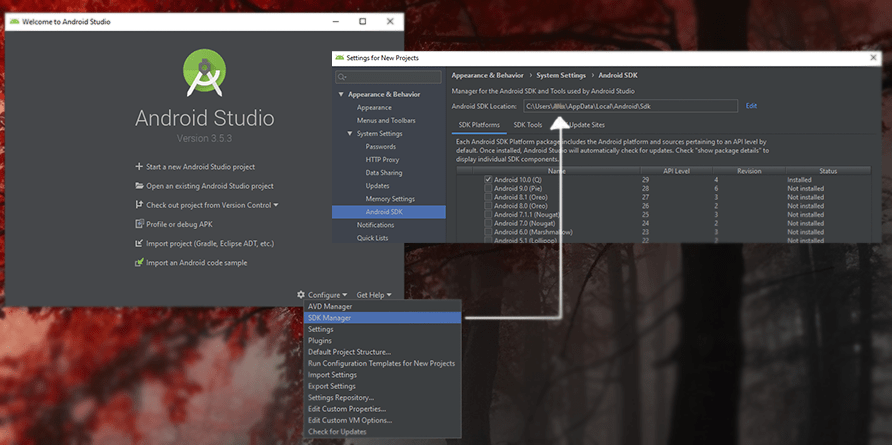Check the Android 8.1 (Oreo) checkbox
Screen dimensions: 892x445
click(x=488, y=197)
